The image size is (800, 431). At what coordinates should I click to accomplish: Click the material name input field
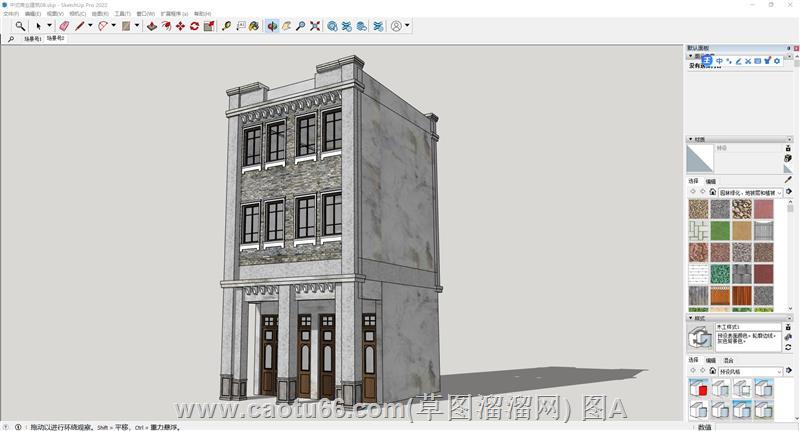tap(748, 148)
